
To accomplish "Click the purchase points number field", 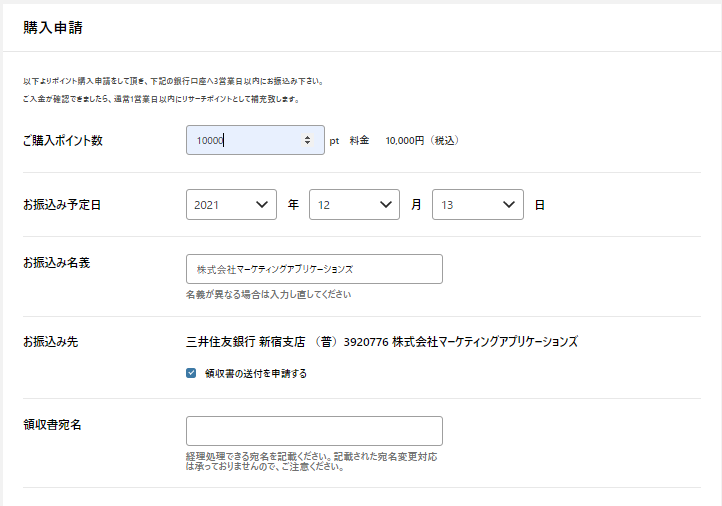I will point(255,140).
